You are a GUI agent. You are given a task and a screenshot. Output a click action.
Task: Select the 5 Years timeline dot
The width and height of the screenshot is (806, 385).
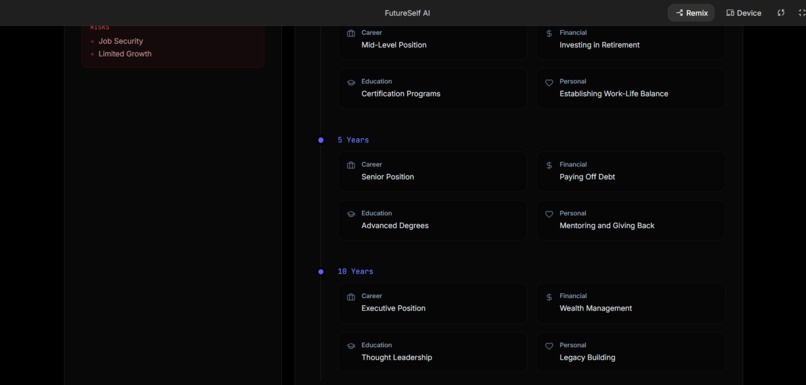coord(321,140)
